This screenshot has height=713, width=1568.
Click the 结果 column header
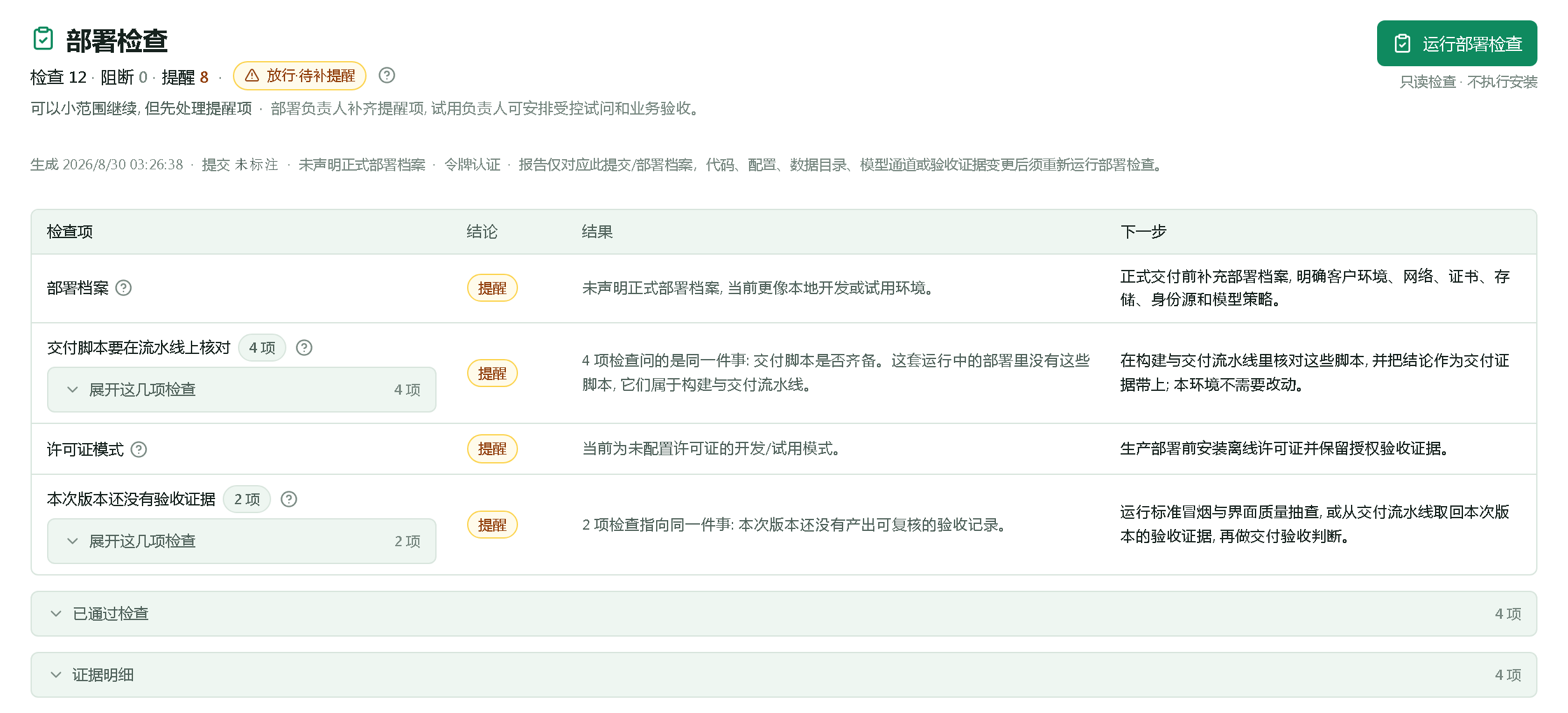point(597,232)
